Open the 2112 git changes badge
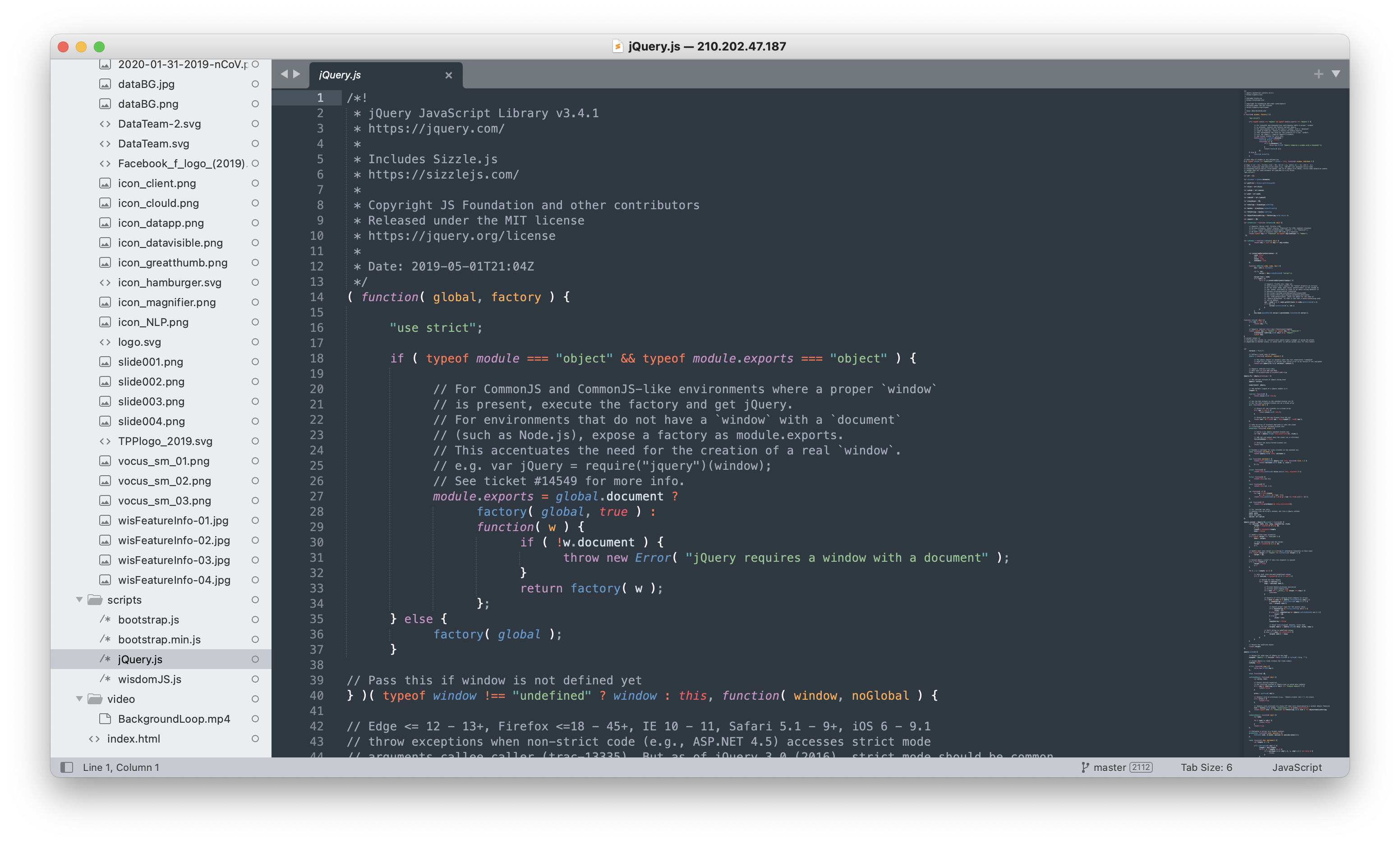Viewport: 1400px width, 844px height. [x=1141, y=767]
